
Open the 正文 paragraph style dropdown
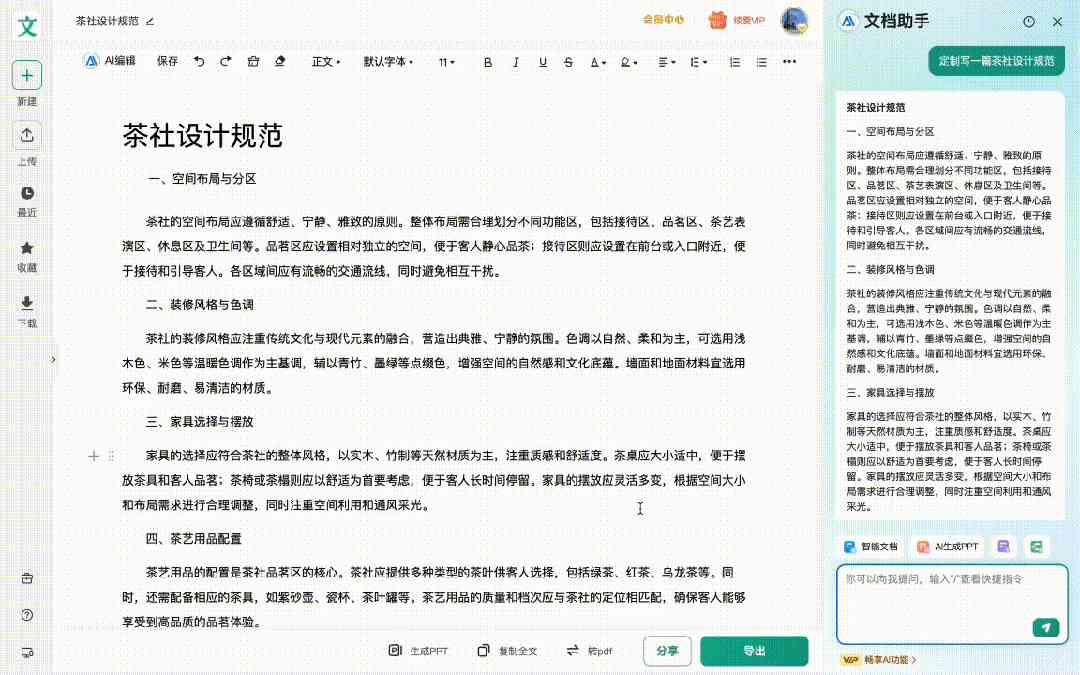[x=326, y=62]
